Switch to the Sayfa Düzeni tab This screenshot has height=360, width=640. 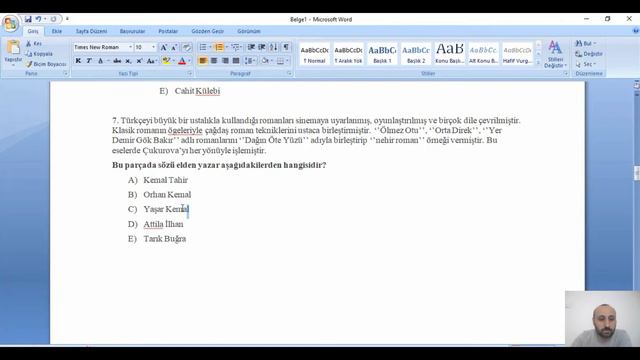[x=91, y=31]
